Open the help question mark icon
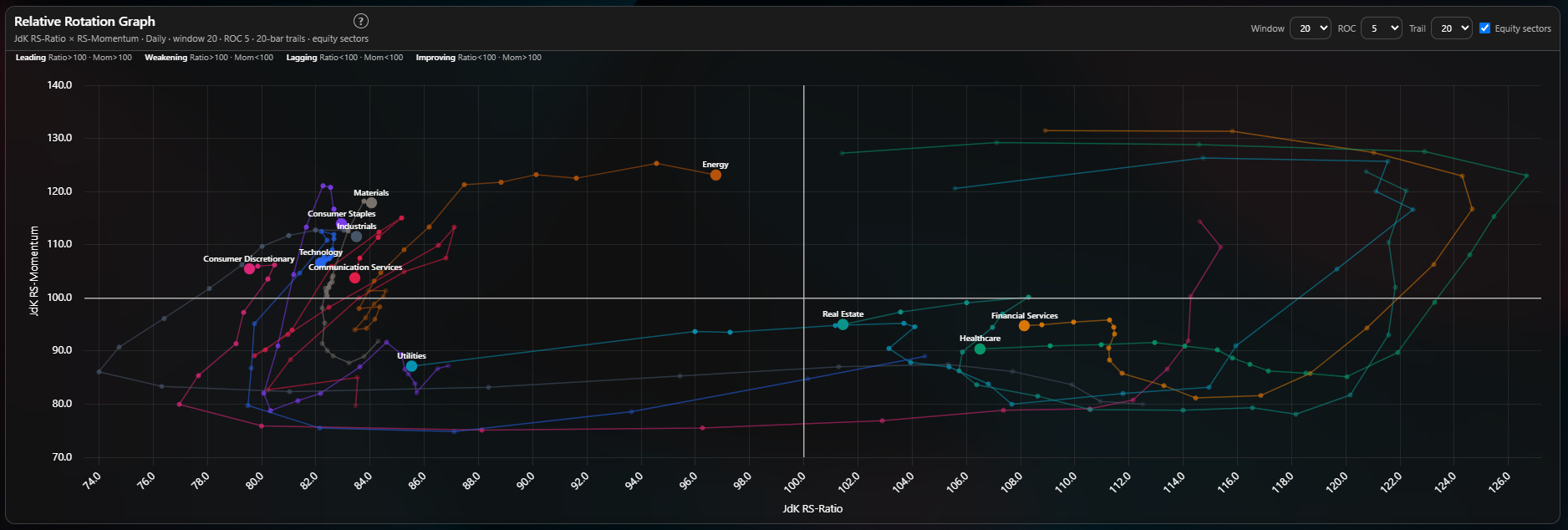The height and width of the screenshot is (530, 1568). point(360,21)
